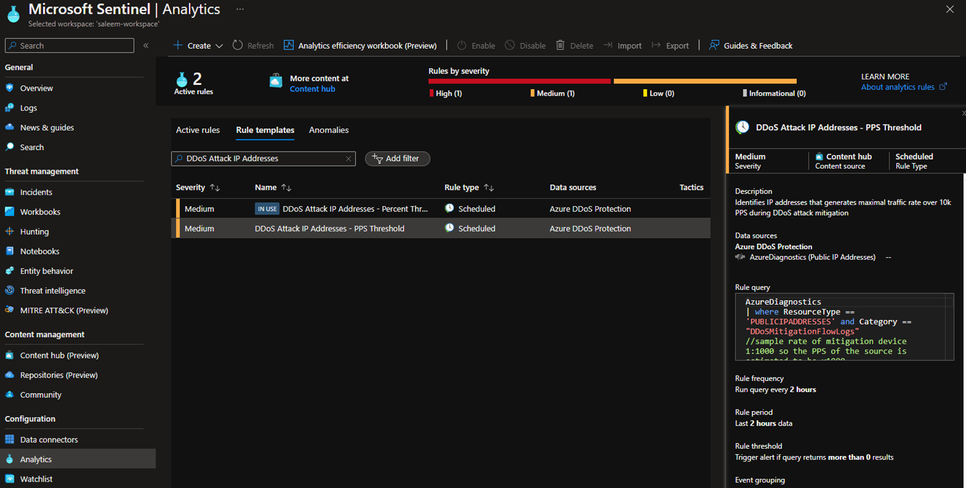Focus the sidebar Search box
The image size is (966, 488).
[70, 46]
